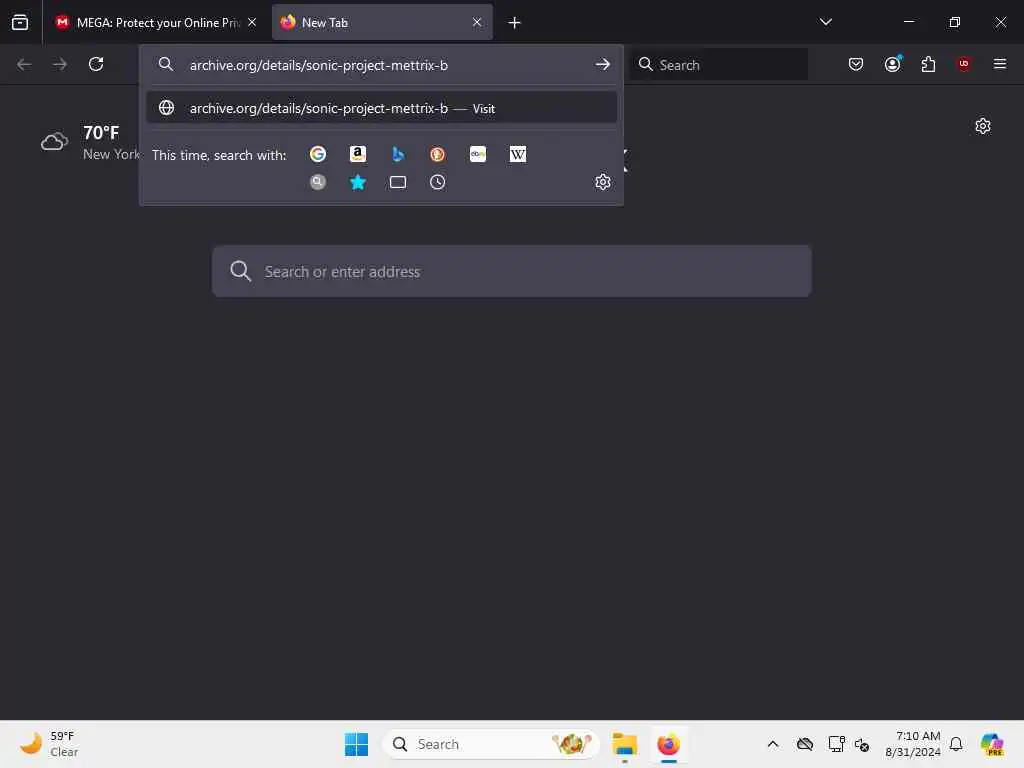This screenshot has height=768, width=1024.
Task: Open the 70°F New York weather widget
Action: pyautogui.click(x=90, y=142)
